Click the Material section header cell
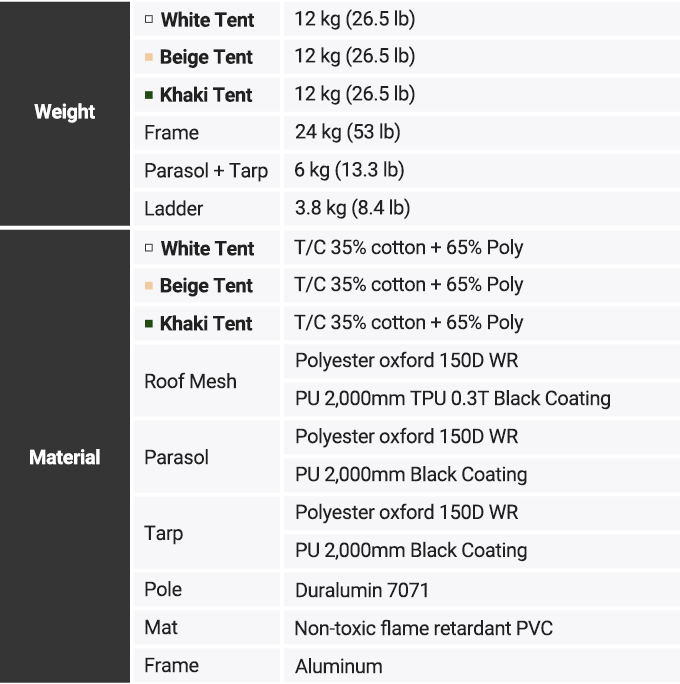The image size is (680, 684). coord(65,457)
